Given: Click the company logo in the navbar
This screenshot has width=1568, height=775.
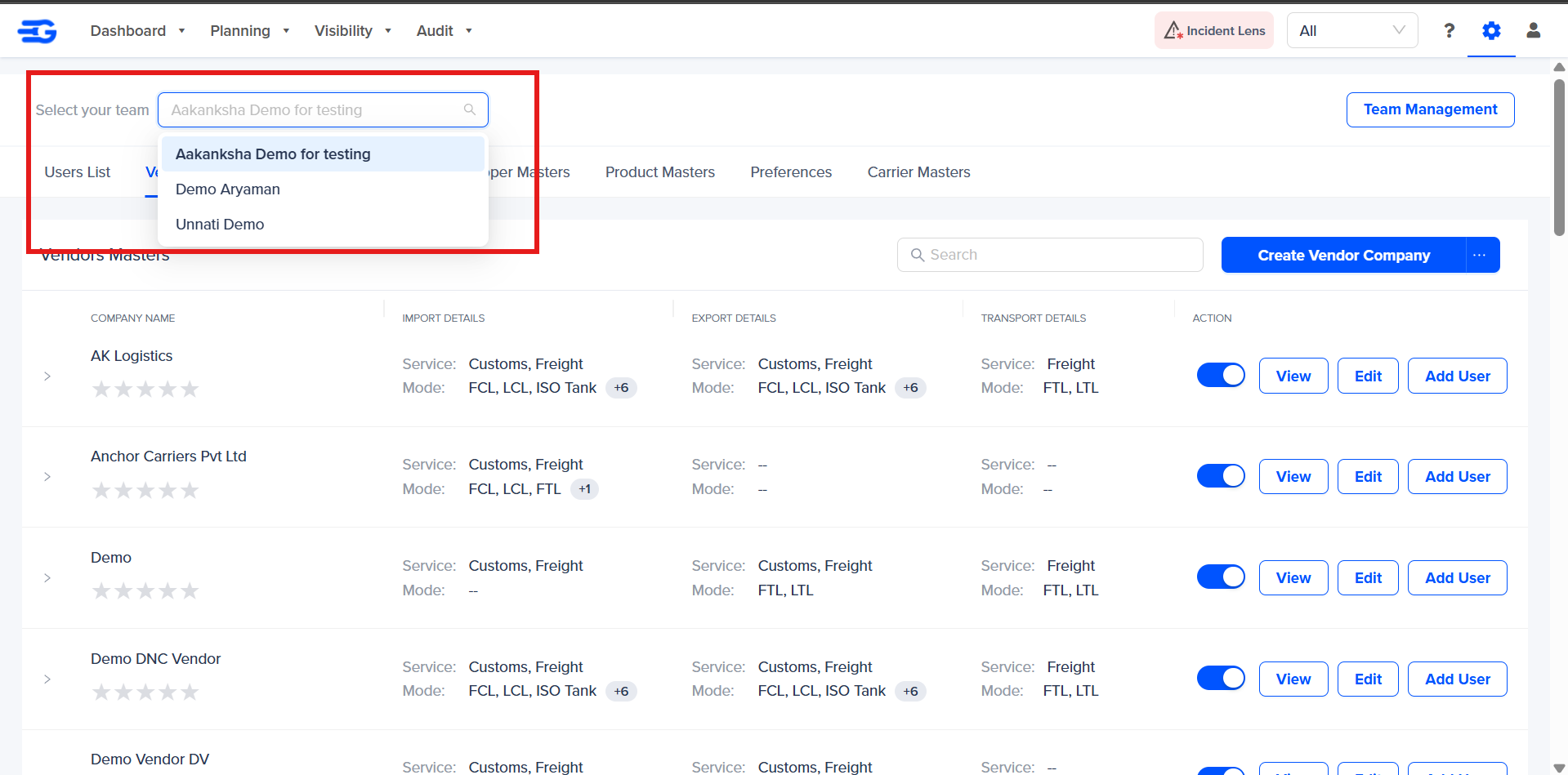Looking at the screenshot, I should (x=37, y=31).
